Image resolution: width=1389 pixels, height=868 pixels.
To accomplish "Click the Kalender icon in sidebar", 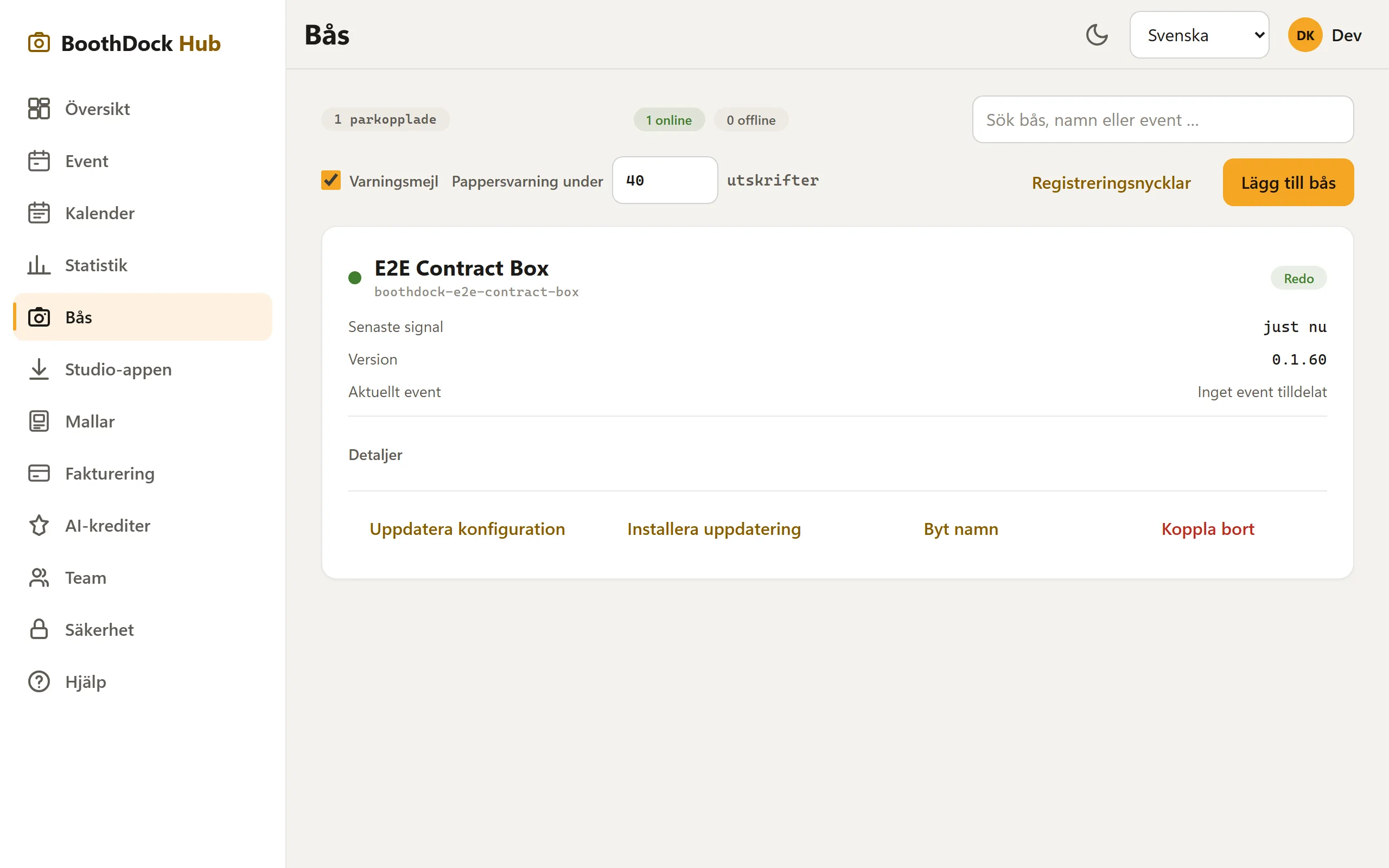I will [39, 213].
